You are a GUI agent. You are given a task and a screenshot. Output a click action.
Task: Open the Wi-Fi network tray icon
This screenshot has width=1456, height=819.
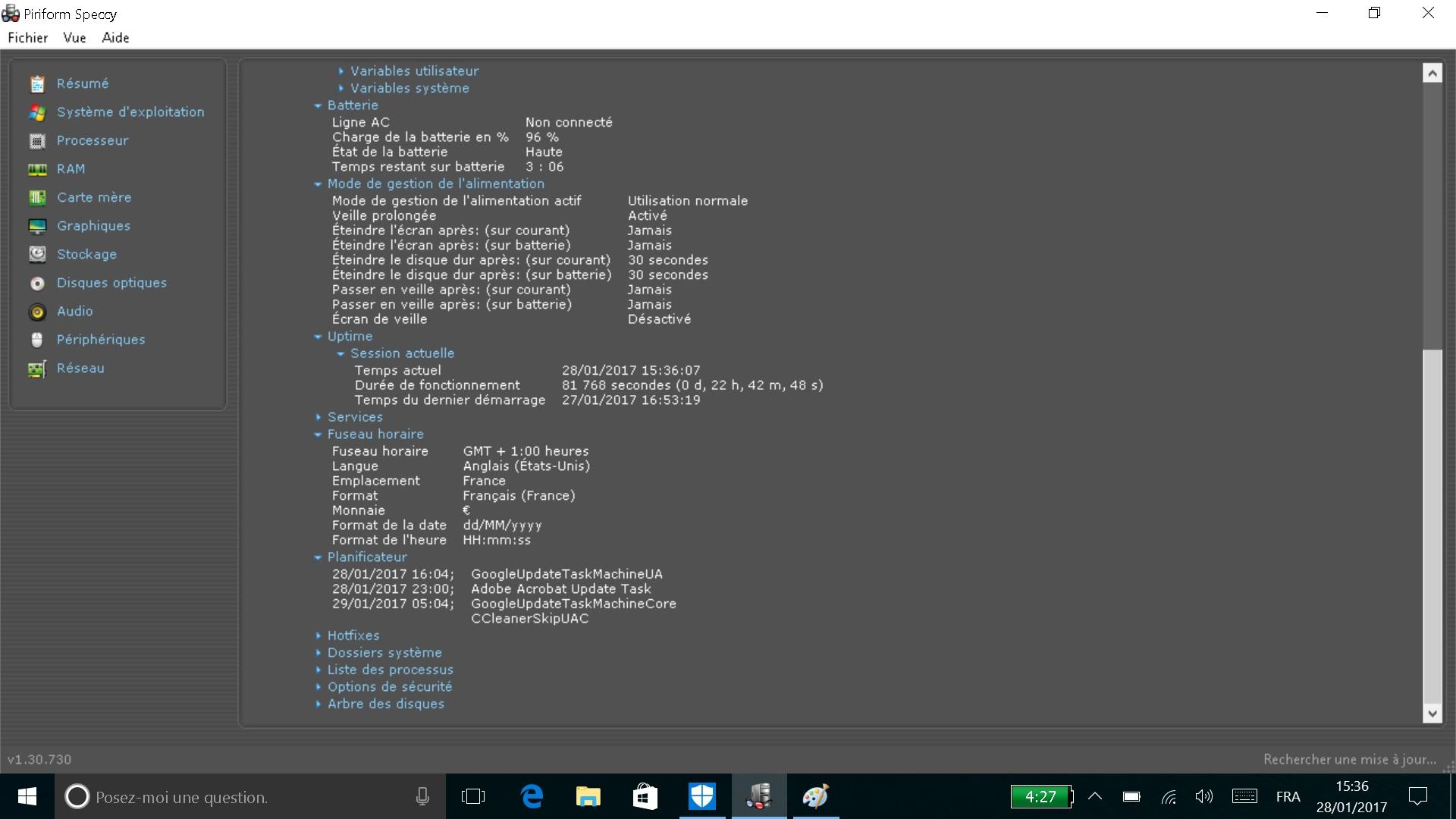coord(1169,796)
